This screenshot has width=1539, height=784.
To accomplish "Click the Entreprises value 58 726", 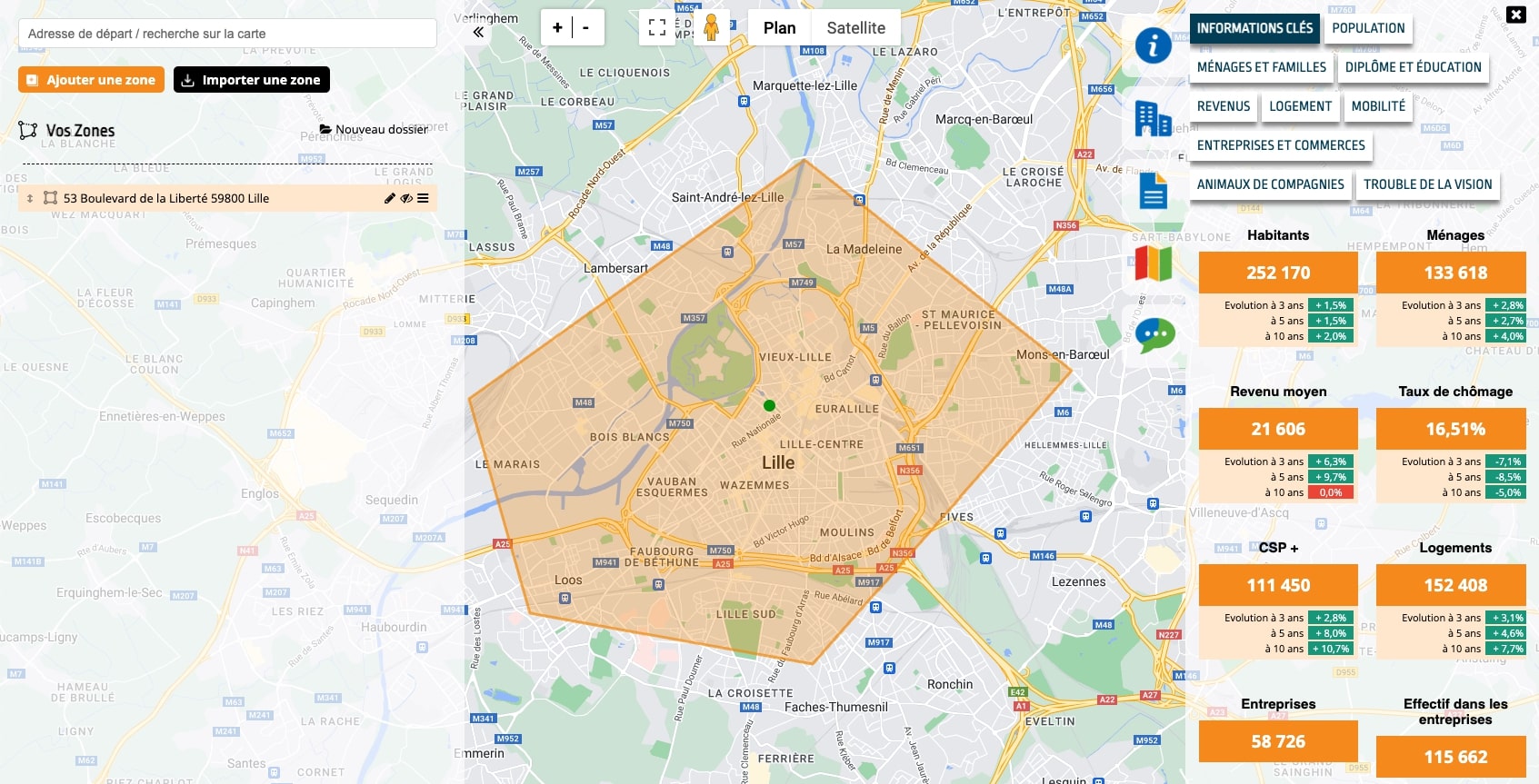I will coord(1278,741).
